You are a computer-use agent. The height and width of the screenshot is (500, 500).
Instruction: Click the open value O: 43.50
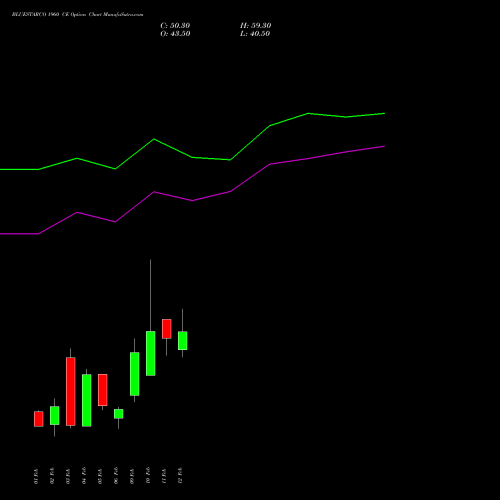[x=175, y=34]
